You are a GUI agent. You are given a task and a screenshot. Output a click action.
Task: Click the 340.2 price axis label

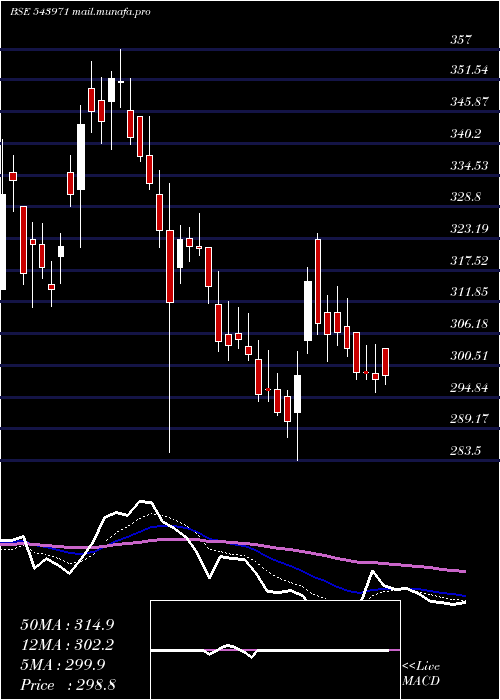tap(466, 133)
